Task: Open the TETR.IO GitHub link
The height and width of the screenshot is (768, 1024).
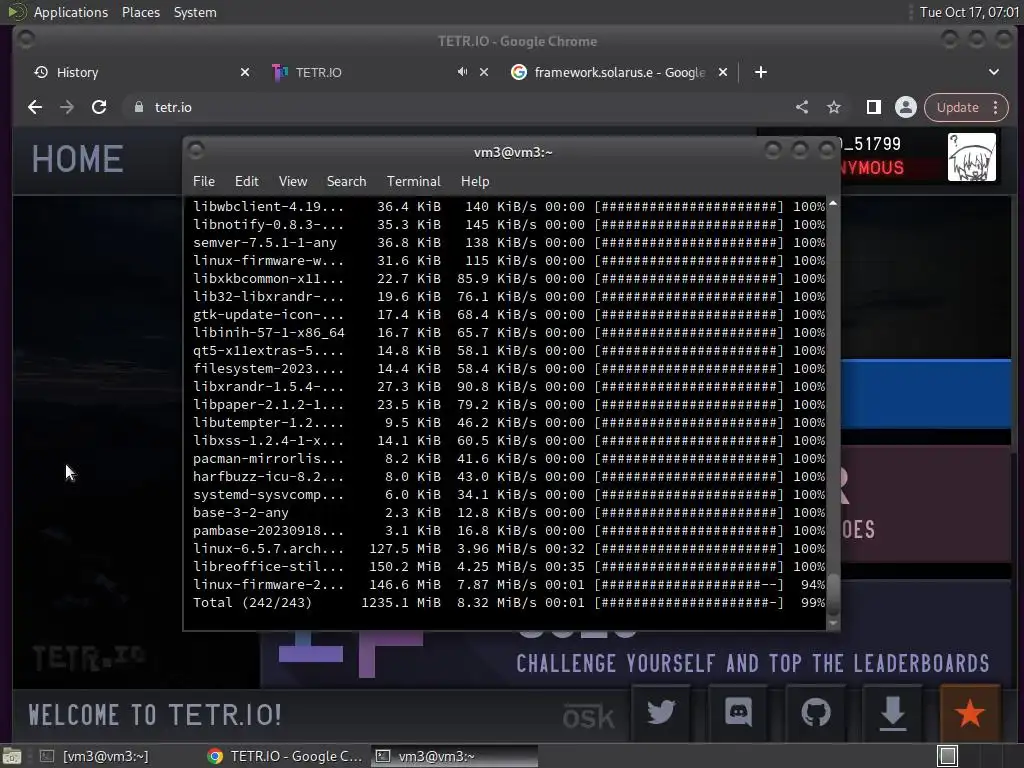Action: [816, 712]
